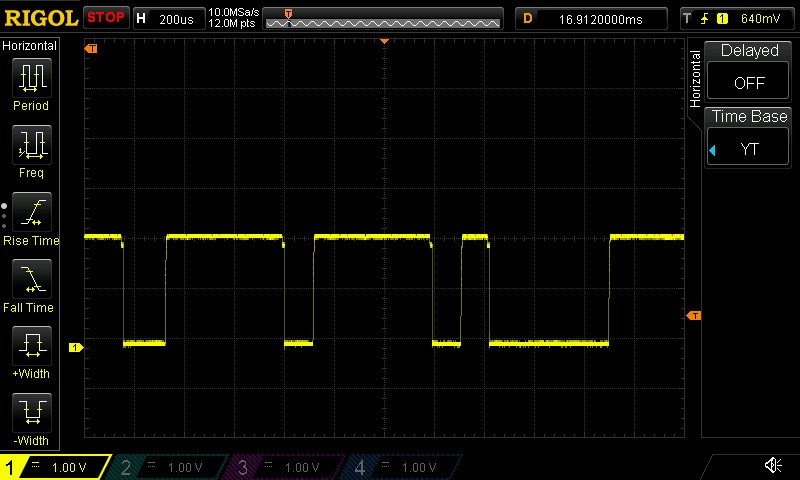Toggle channel 1 at 1.00 V
This screenshot has width=800, height=480.
point(55,467)
